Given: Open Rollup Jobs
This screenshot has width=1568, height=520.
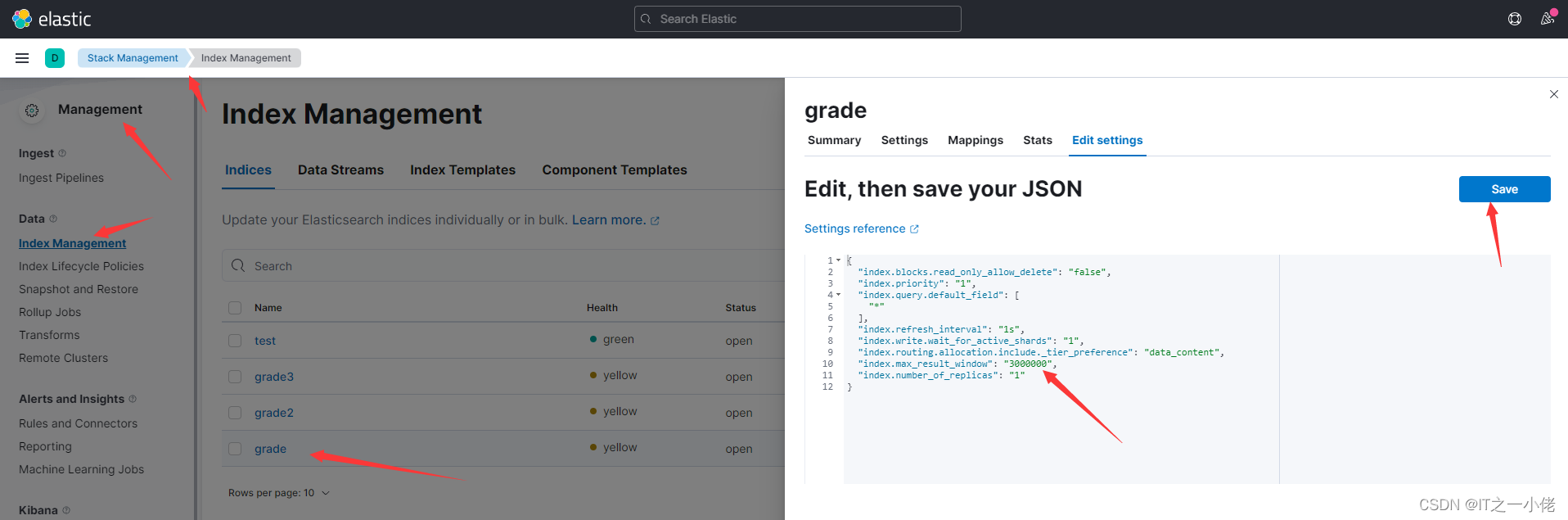Looking at the screenshot, I should click(50, 312).
